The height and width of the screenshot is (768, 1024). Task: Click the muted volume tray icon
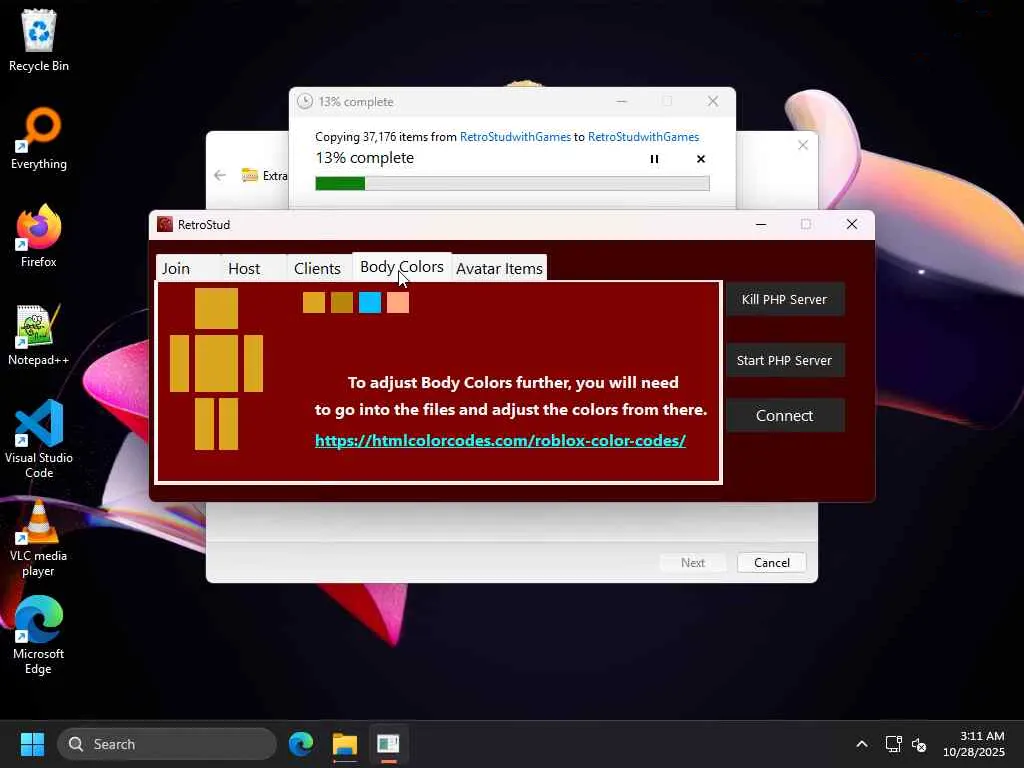(919, 744)
